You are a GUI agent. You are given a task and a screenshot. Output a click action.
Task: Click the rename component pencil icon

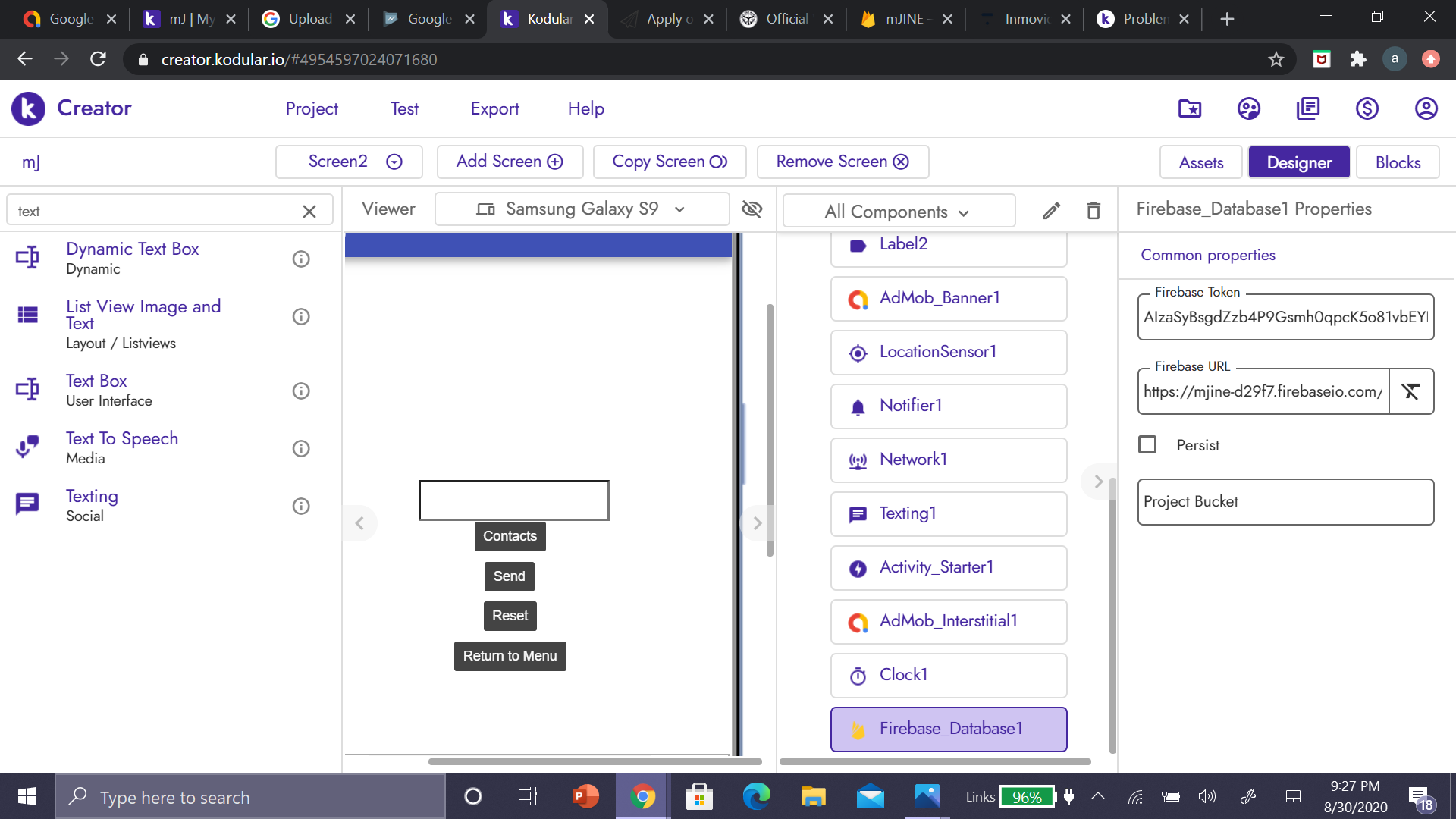tap(1051, 211)
